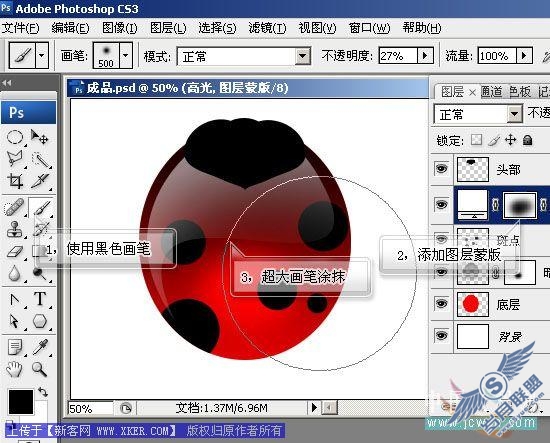Open the brush preset picker dropdown
This screenshot has height=443, width=550.
pyautogui.click(x=126, y=55)
